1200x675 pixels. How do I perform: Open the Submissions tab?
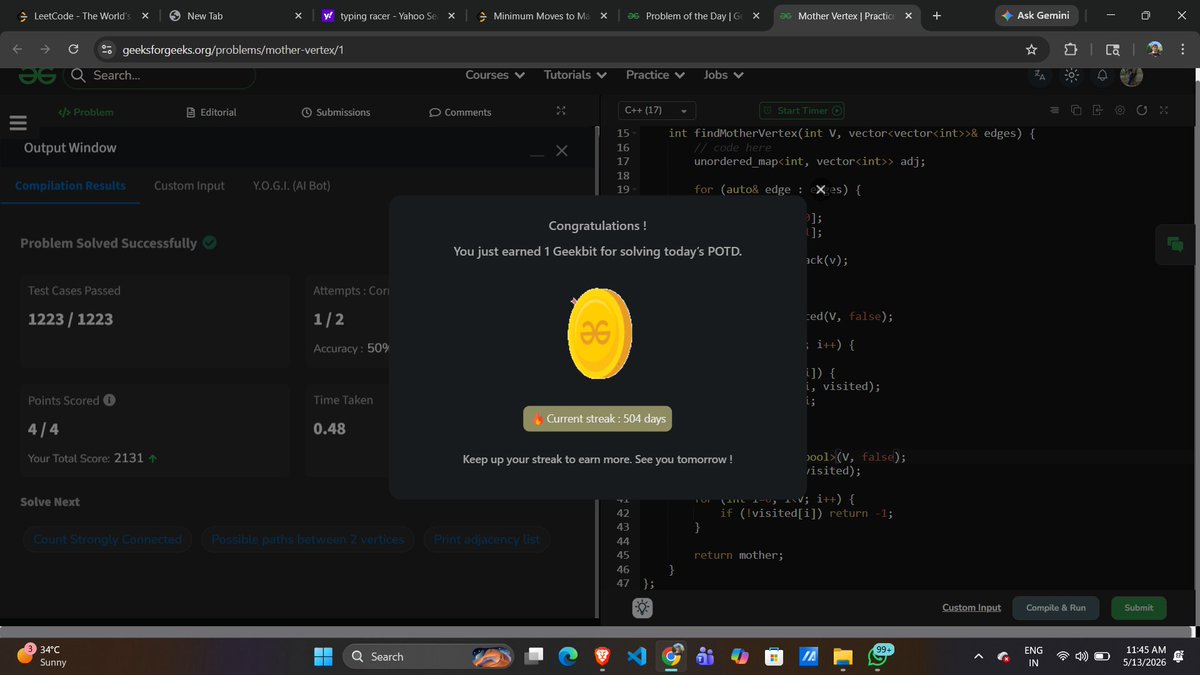tap(336, 112)
